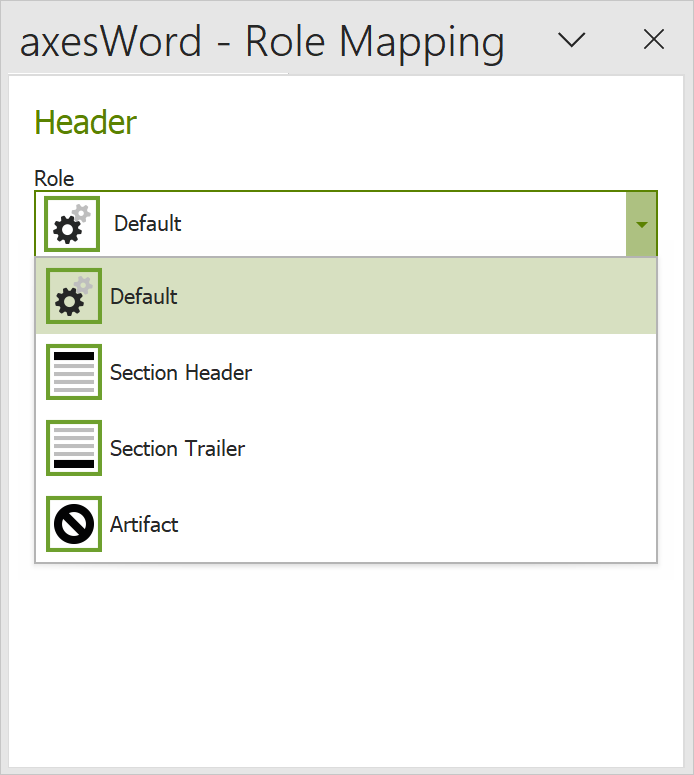The height and width of the screenshot is (775, 694).
Task: Click the gear icon in the Role combo box
Action: (72, 224)
